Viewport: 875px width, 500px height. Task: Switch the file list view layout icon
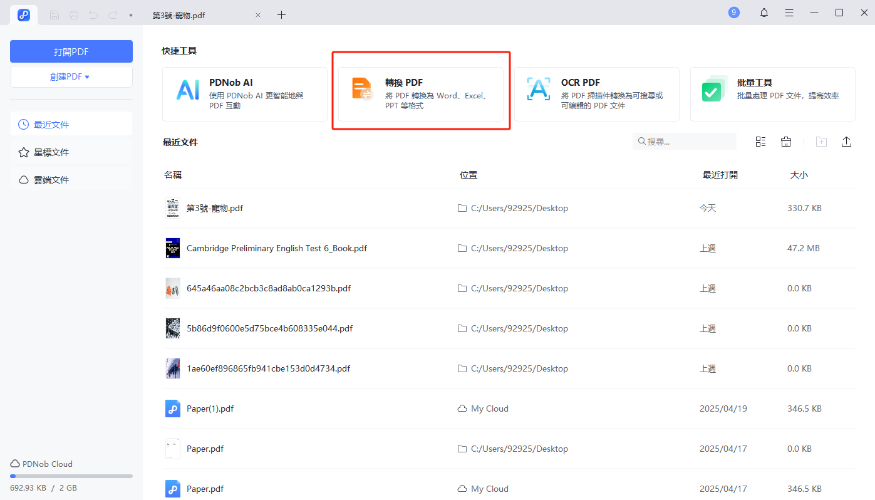761,142
